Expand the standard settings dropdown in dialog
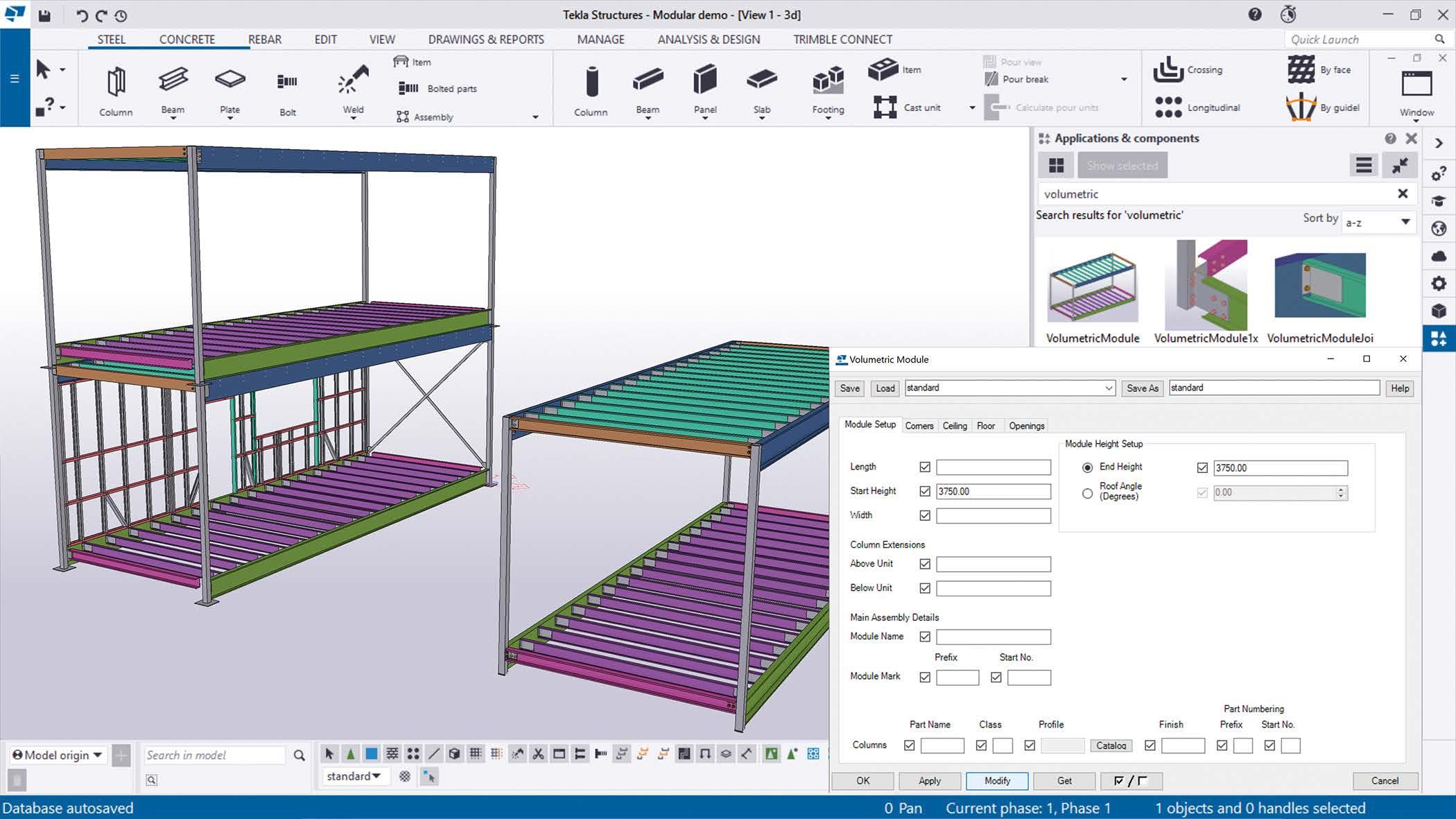This screenshot has height=819, width=1456. coord(1108,388)
